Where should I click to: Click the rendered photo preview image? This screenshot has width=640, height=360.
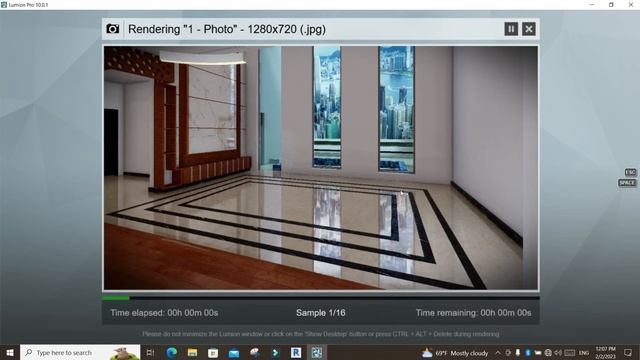(x=321, y=168)
